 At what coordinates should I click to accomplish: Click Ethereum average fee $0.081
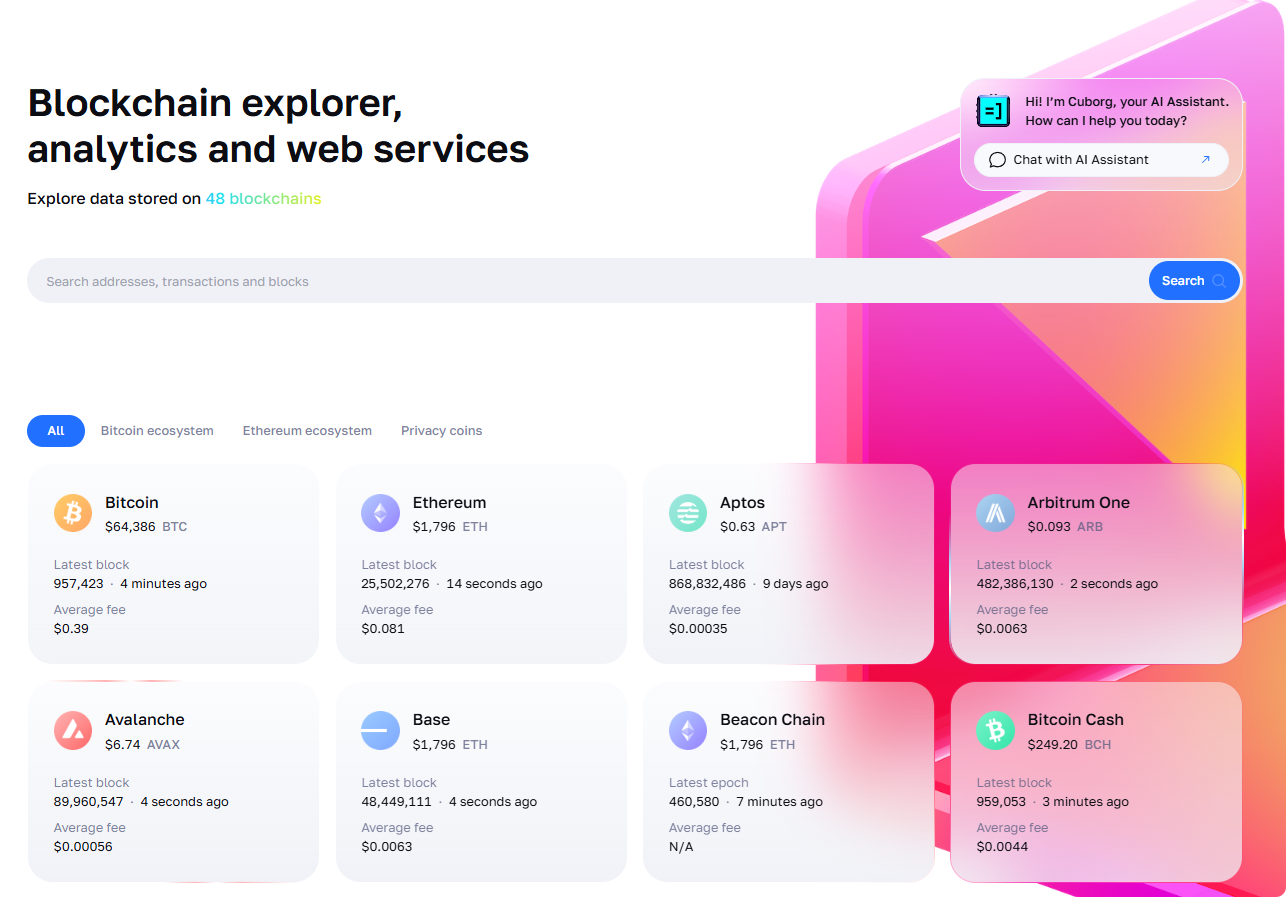[383, 629]
